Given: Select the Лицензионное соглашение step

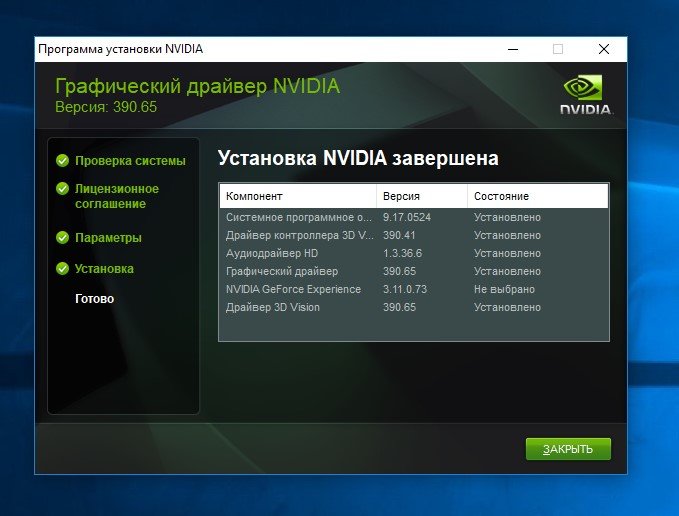Looking at the screenshot, I should 117,196.
